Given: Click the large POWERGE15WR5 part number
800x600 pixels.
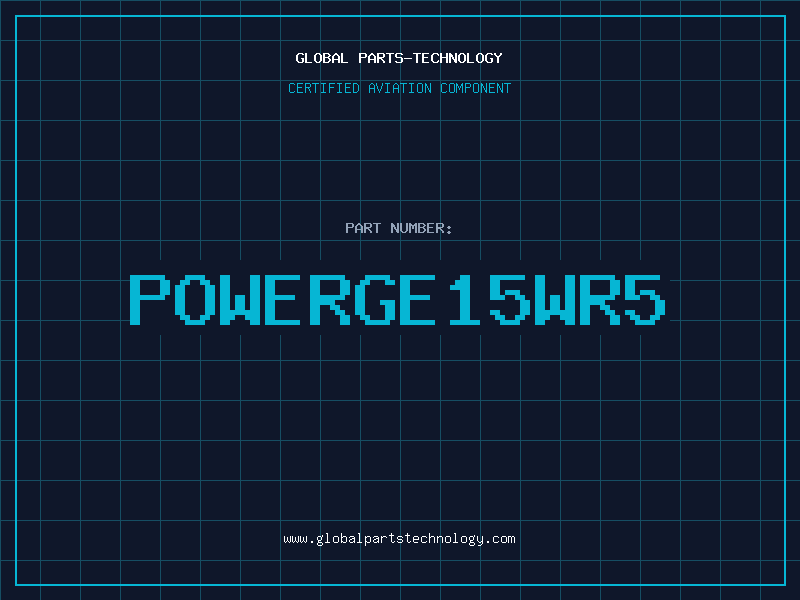Looking at the screenshot, I should pos(397,300).
